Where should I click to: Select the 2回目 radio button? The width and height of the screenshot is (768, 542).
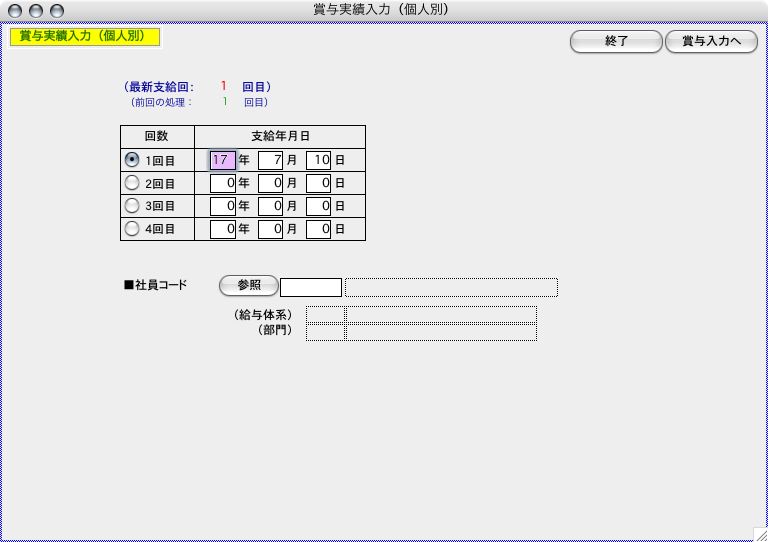[132, 183]
